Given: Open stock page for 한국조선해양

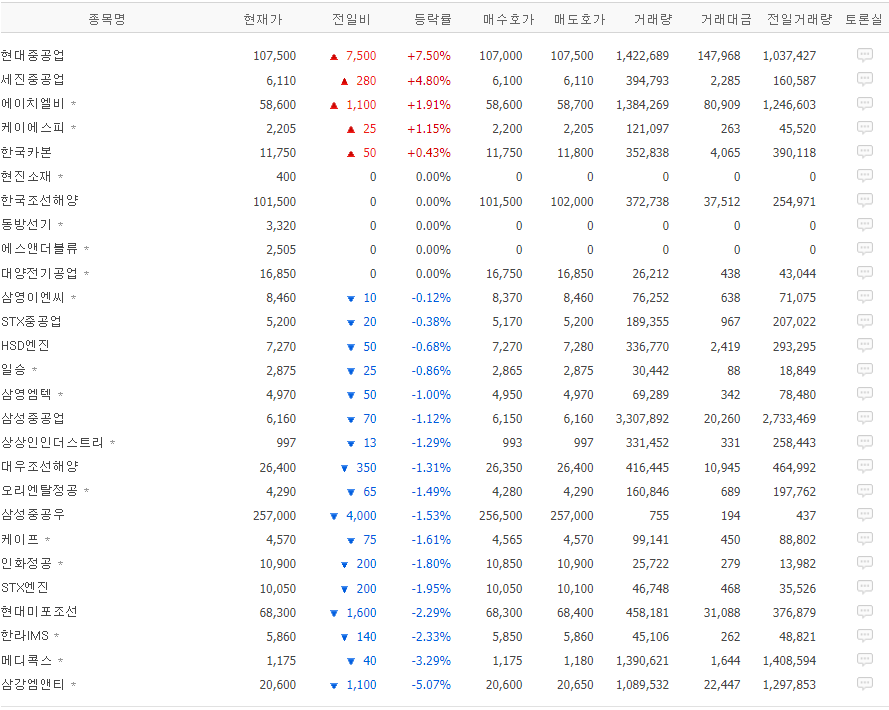Looking at the screenshot, I should 39,201.
